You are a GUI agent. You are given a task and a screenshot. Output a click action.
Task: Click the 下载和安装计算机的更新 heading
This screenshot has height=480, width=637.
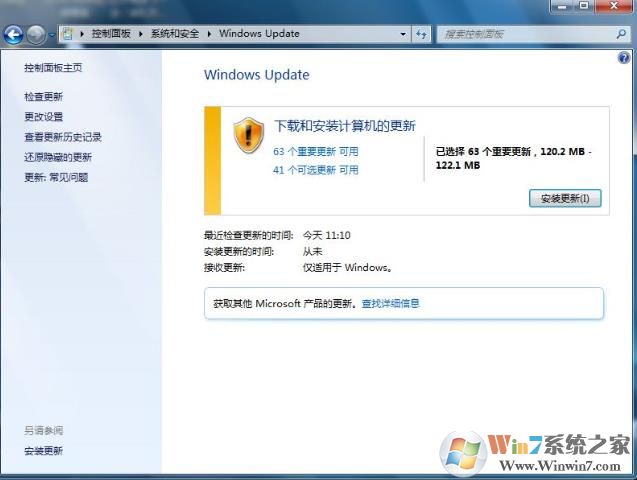pos(345,126)
